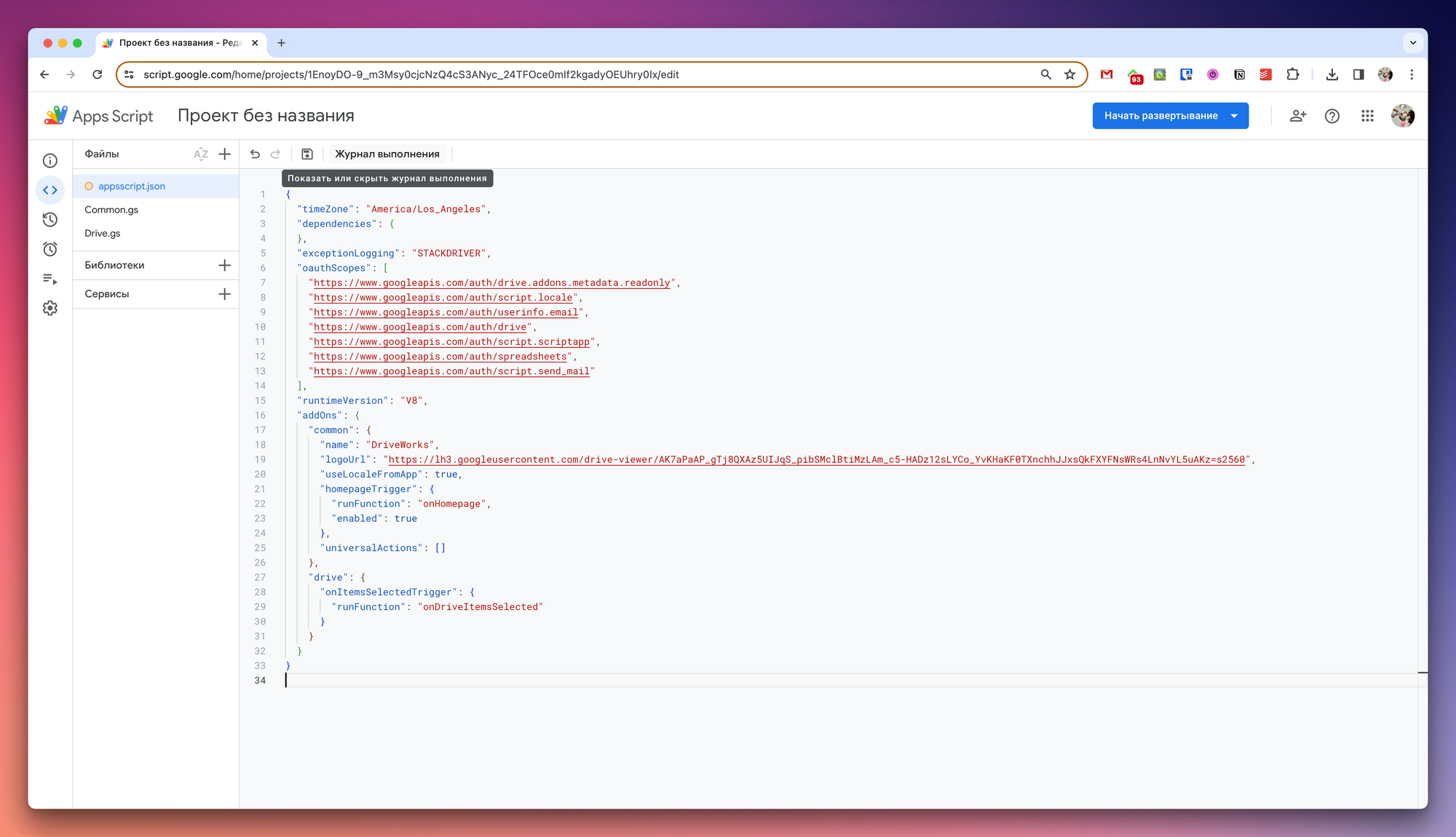This screenshot has width=1456, height=837.
Task: Toggle the browser side panel icon
Action: click(x=1358, y=74)
